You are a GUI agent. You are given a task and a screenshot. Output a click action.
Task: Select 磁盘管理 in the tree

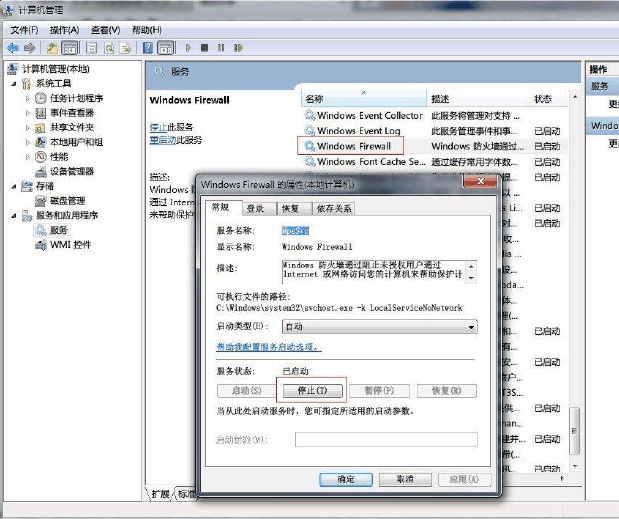(68, 201)
